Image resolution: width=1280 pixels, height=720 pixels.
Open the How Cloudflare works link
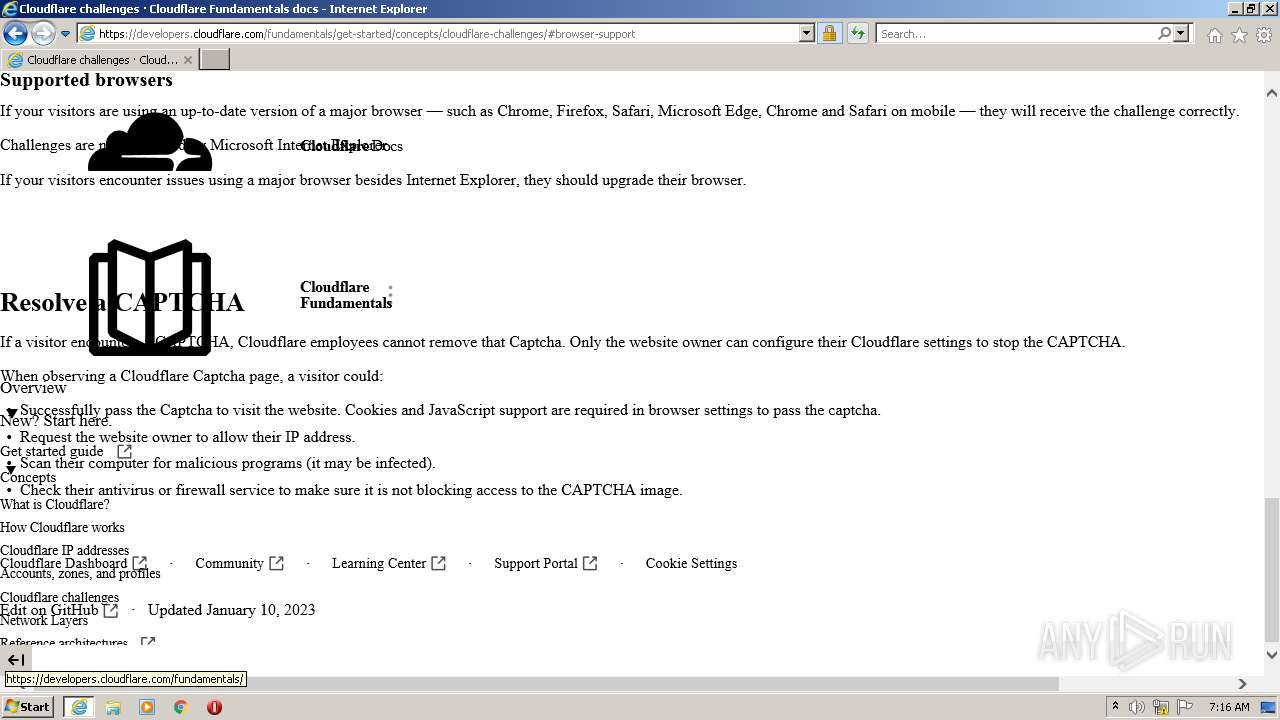(x=62, y=528)
